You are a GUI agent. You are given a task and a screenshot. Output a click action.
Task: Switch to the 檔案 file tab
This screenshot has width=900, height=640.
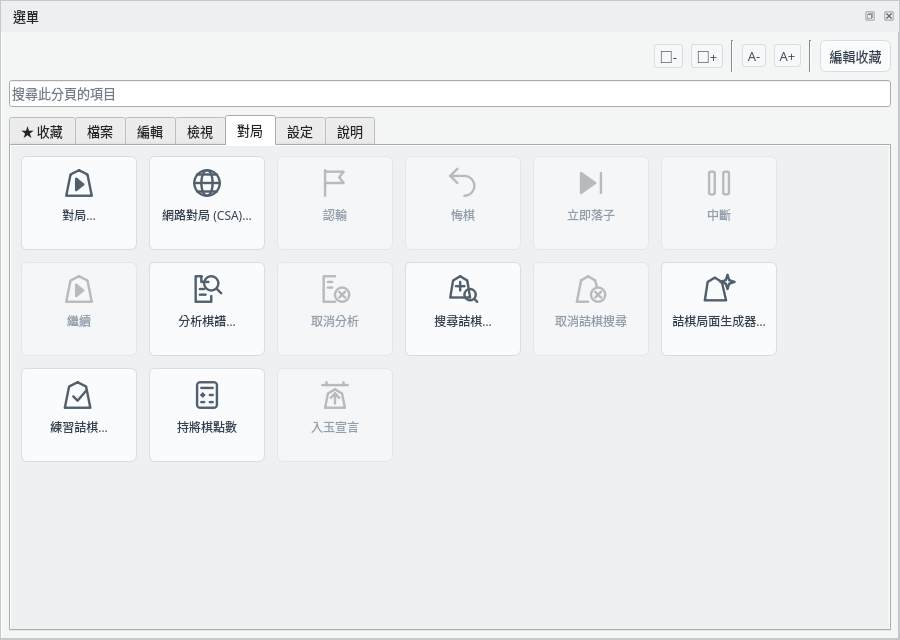(100, 131)
